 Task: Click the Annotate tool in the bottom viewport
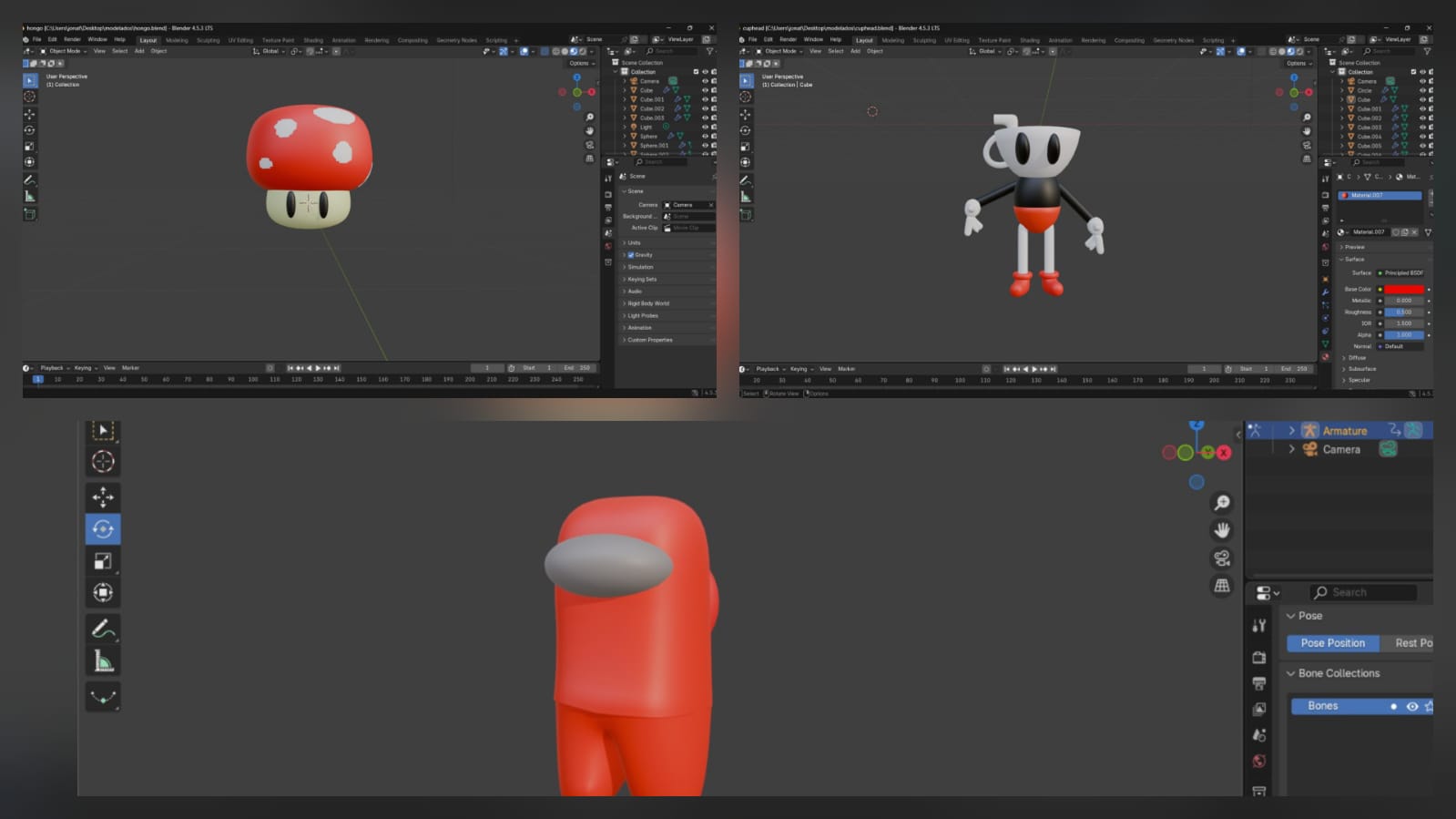[x=103, y=629]
